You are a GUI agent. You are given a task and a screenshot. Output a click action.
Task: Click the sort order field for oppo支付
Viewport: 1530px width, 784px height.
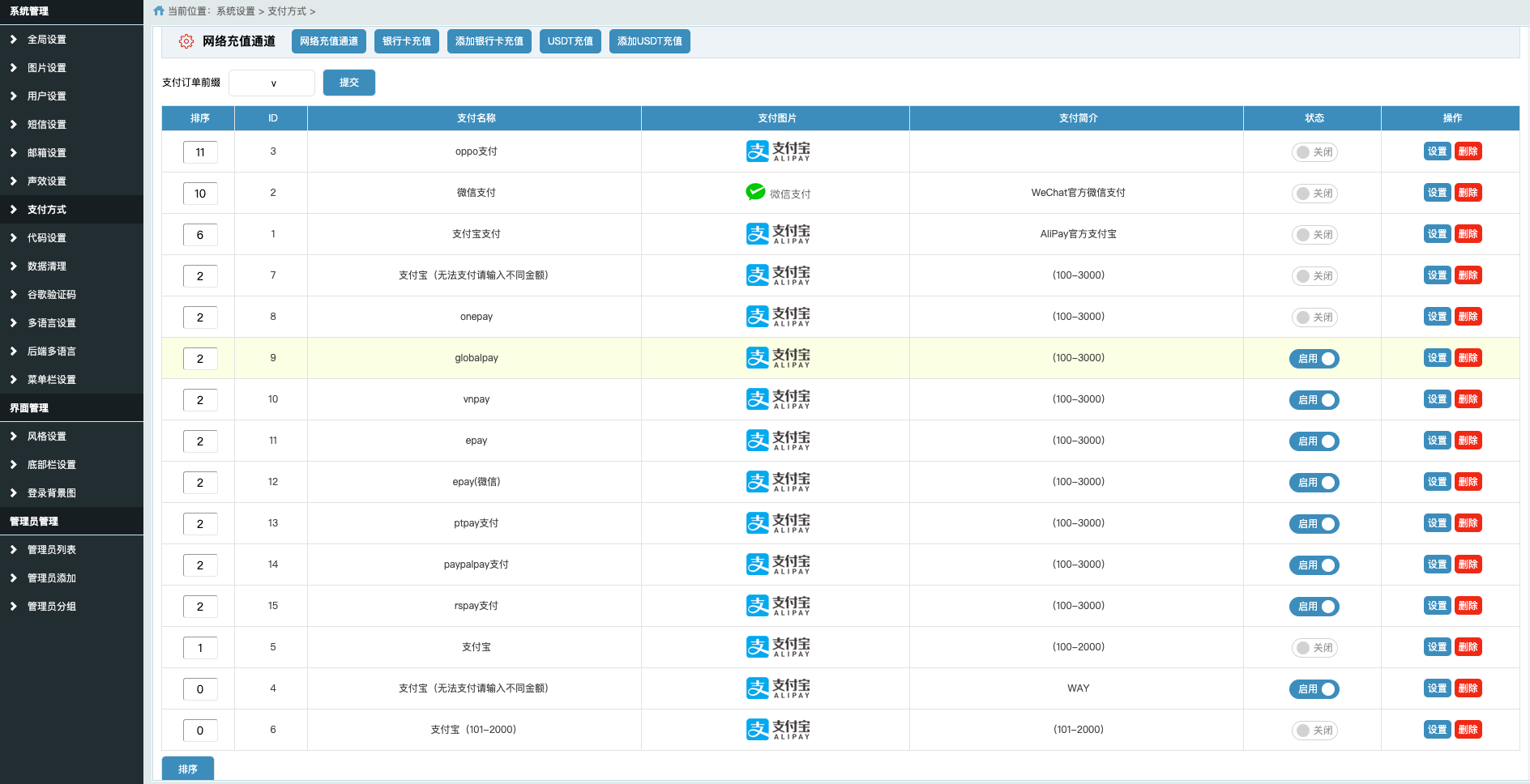click(x=200, y=152)
